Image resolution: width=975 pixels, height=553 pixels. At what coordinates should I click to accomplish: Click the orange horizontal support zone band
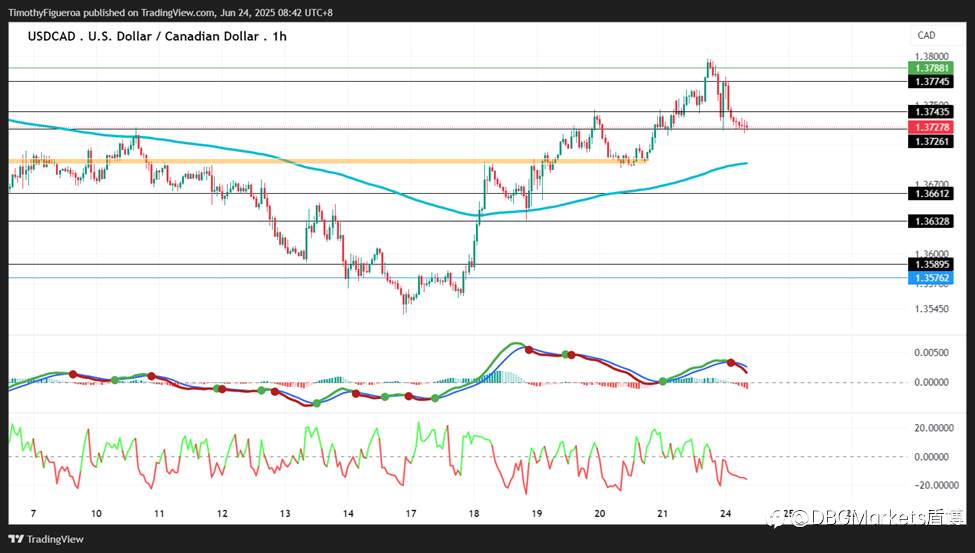coord(328,161)
